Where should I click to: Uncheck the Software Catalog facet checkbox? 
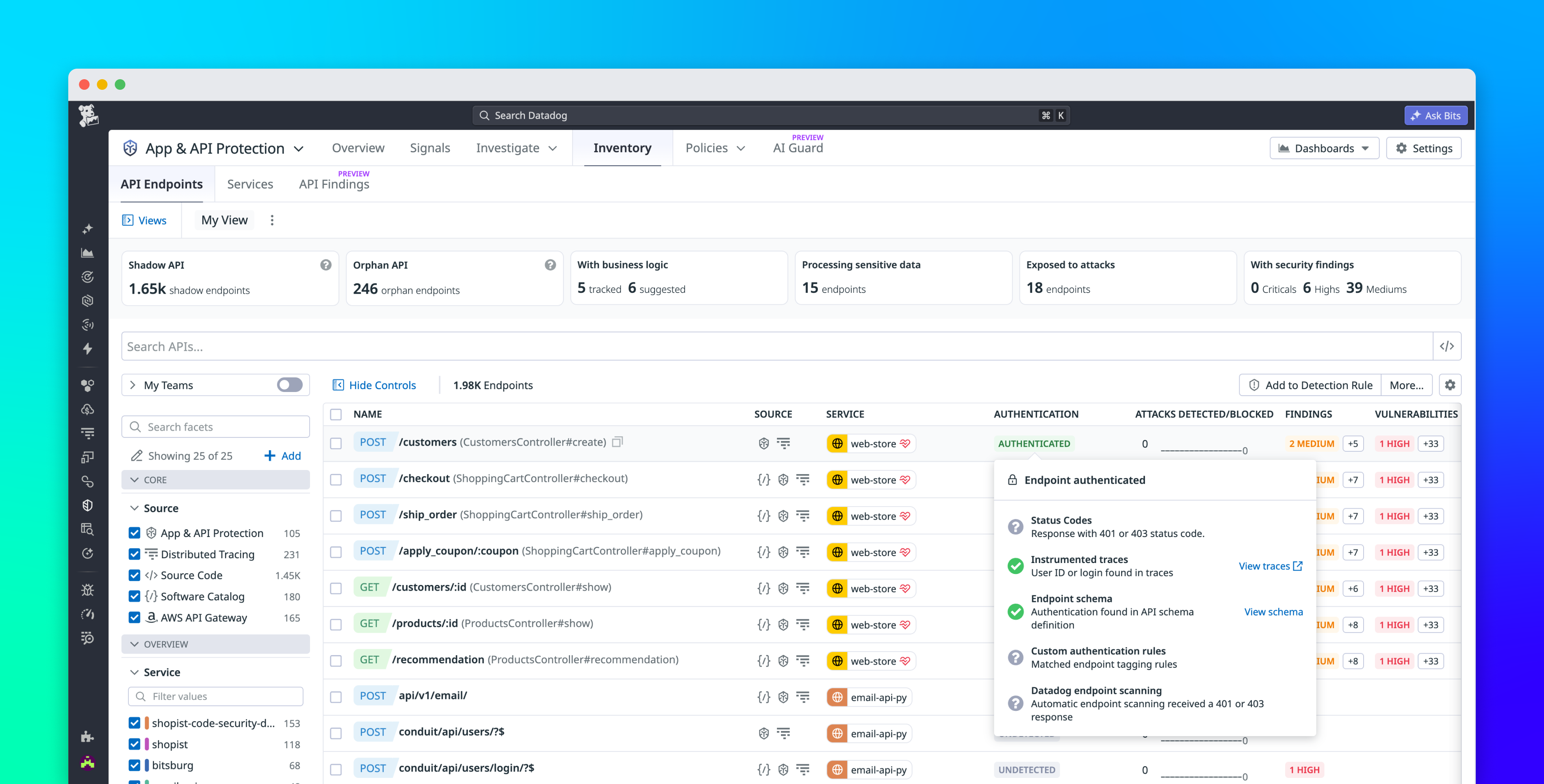click(x=134, y=596)
